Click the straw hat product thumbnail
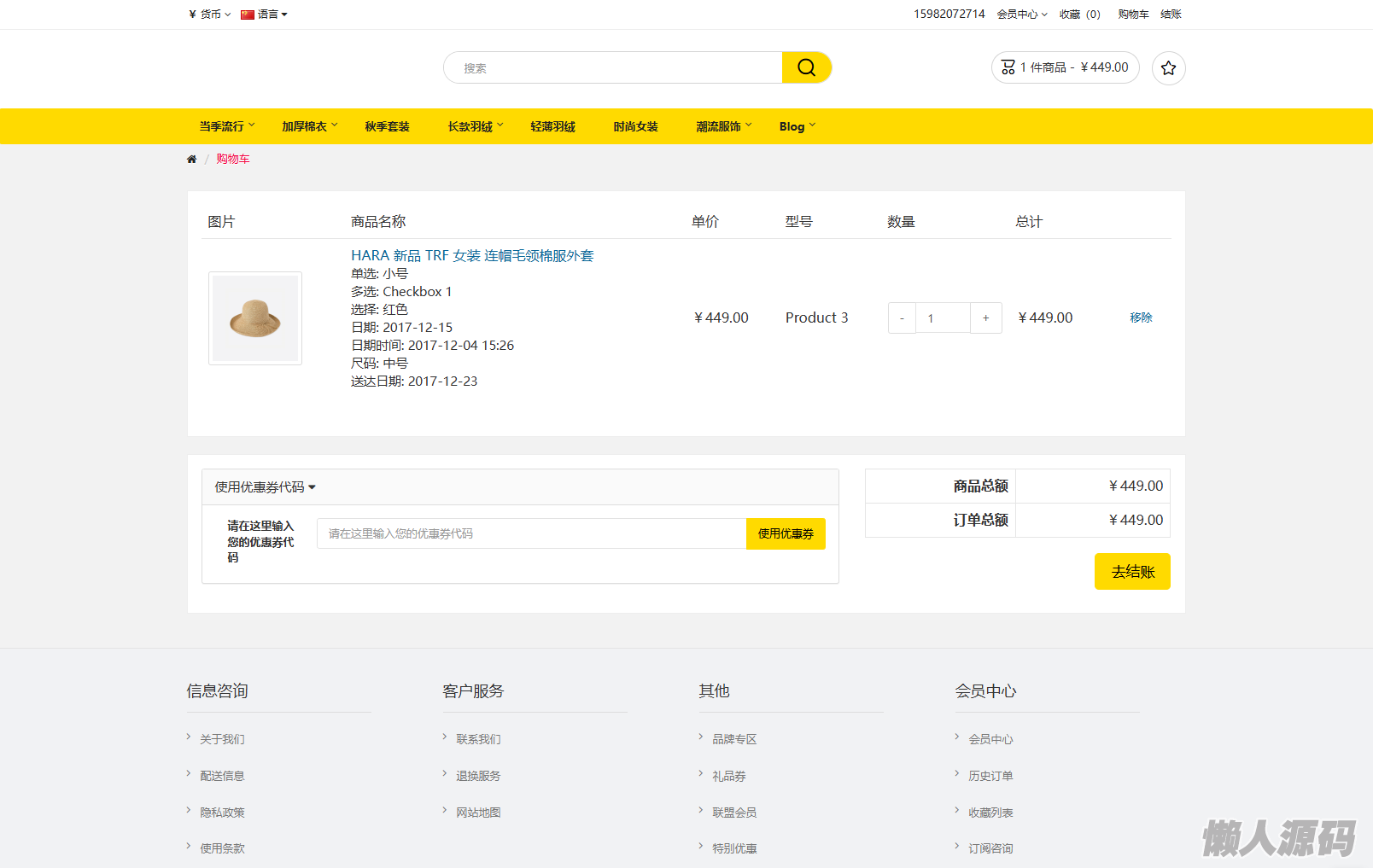Viewport: 1373px width, 868px height. pos(255,318)
